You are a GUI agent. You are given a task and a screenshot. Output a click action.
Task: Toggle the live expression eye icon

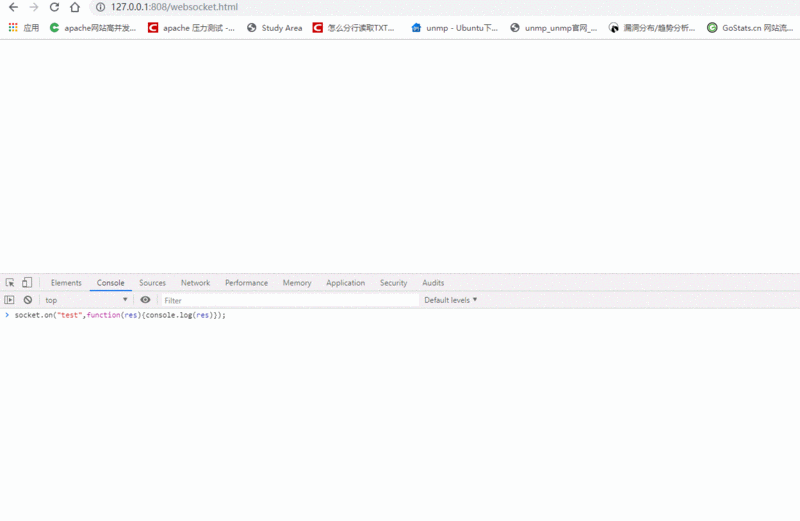(x=145, y=300)
